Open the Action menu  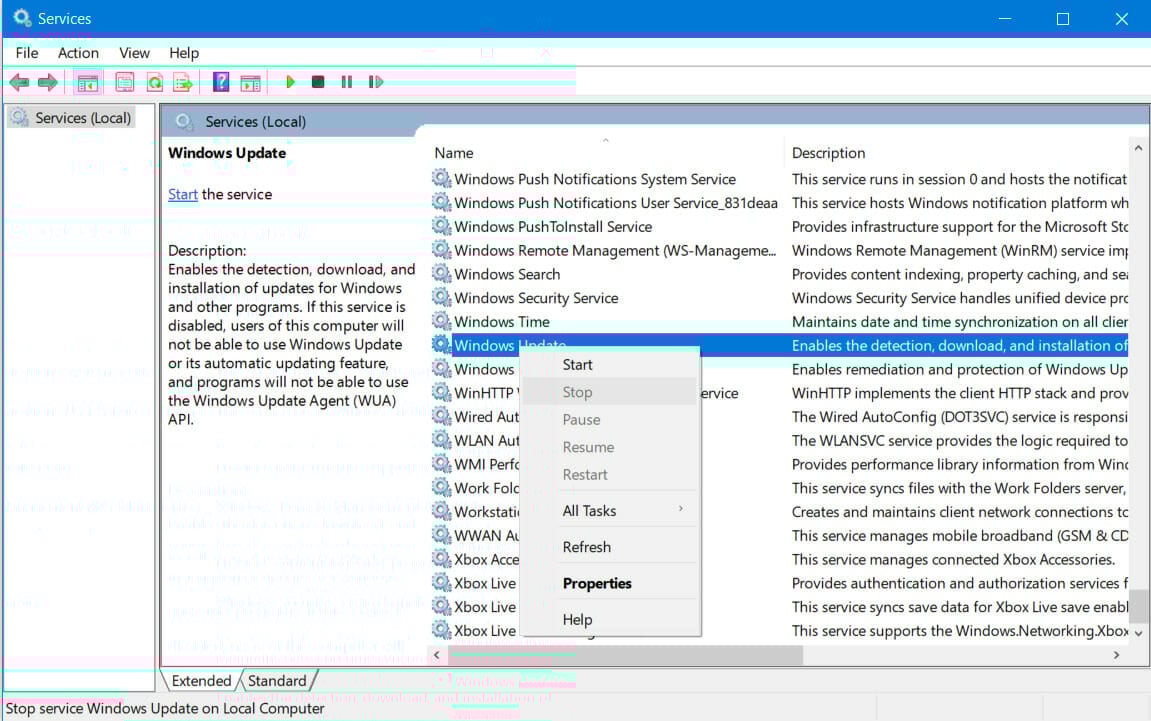pyautogui.click(x=79, y=53)
